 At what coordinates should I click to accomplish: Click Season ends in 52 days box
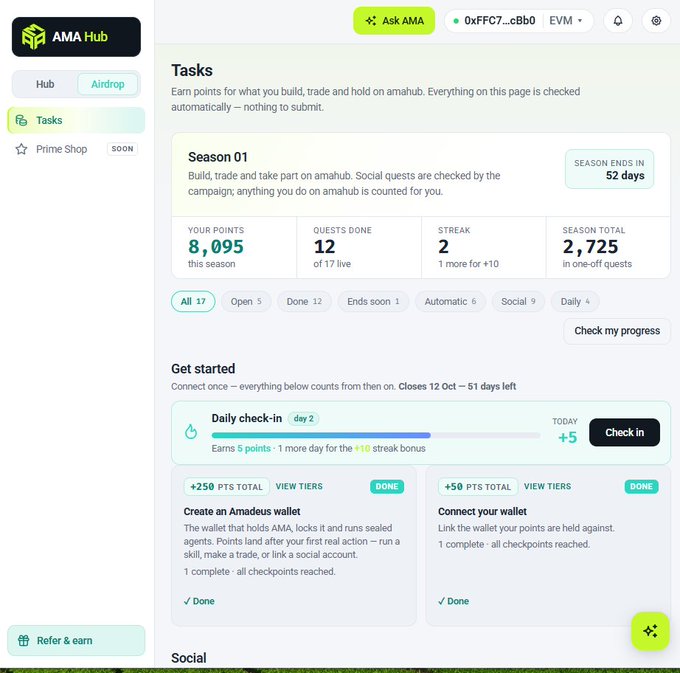pyautogui.click(x=609, y=169)
